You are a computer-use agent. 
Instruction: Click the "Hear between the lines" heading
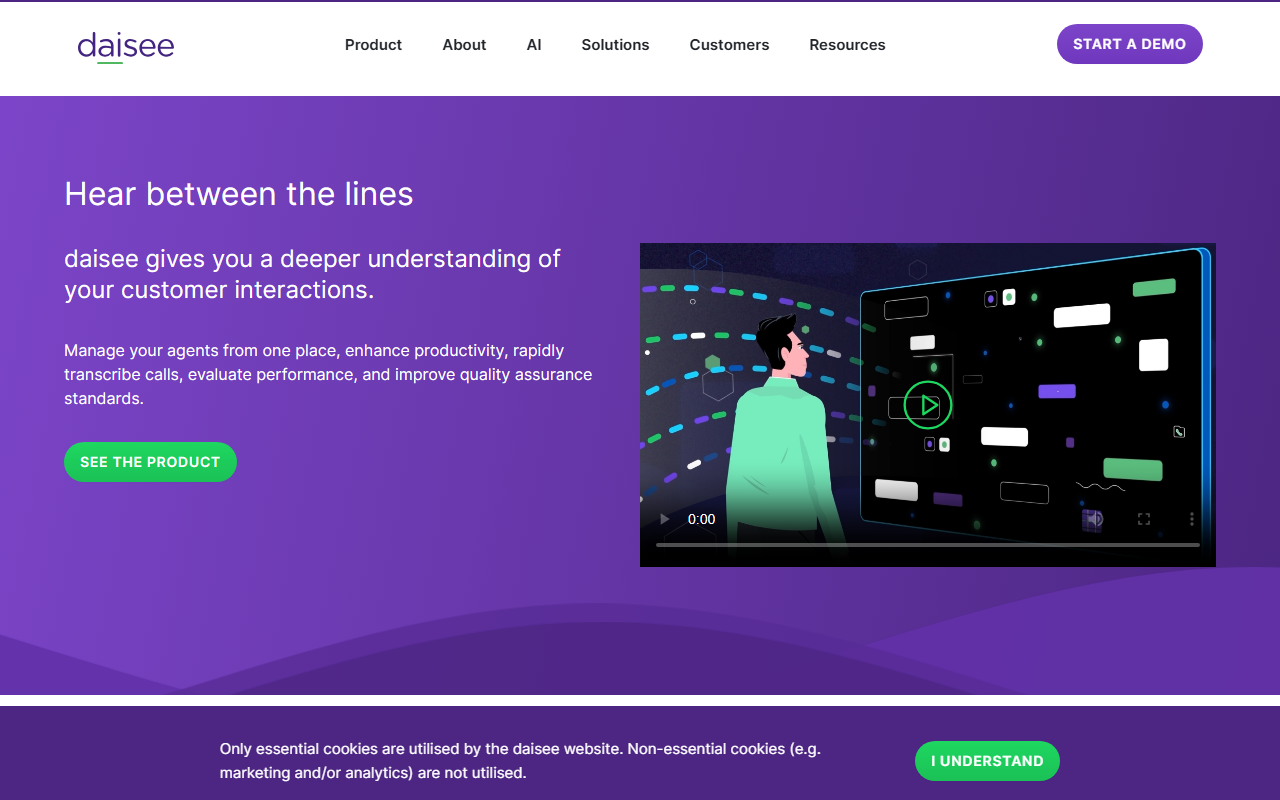(x=239, y=194)
